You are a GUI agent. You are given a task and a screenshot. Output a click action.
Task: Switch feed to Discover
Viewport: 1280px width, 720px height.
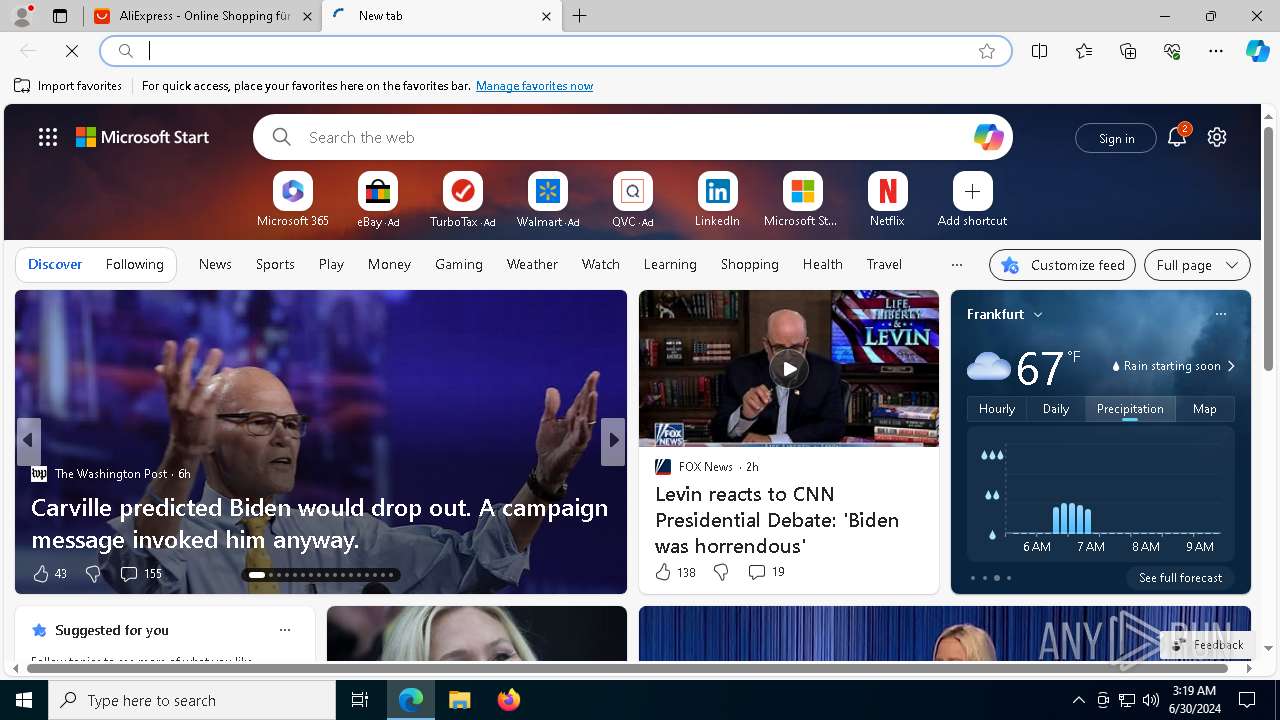55,264
